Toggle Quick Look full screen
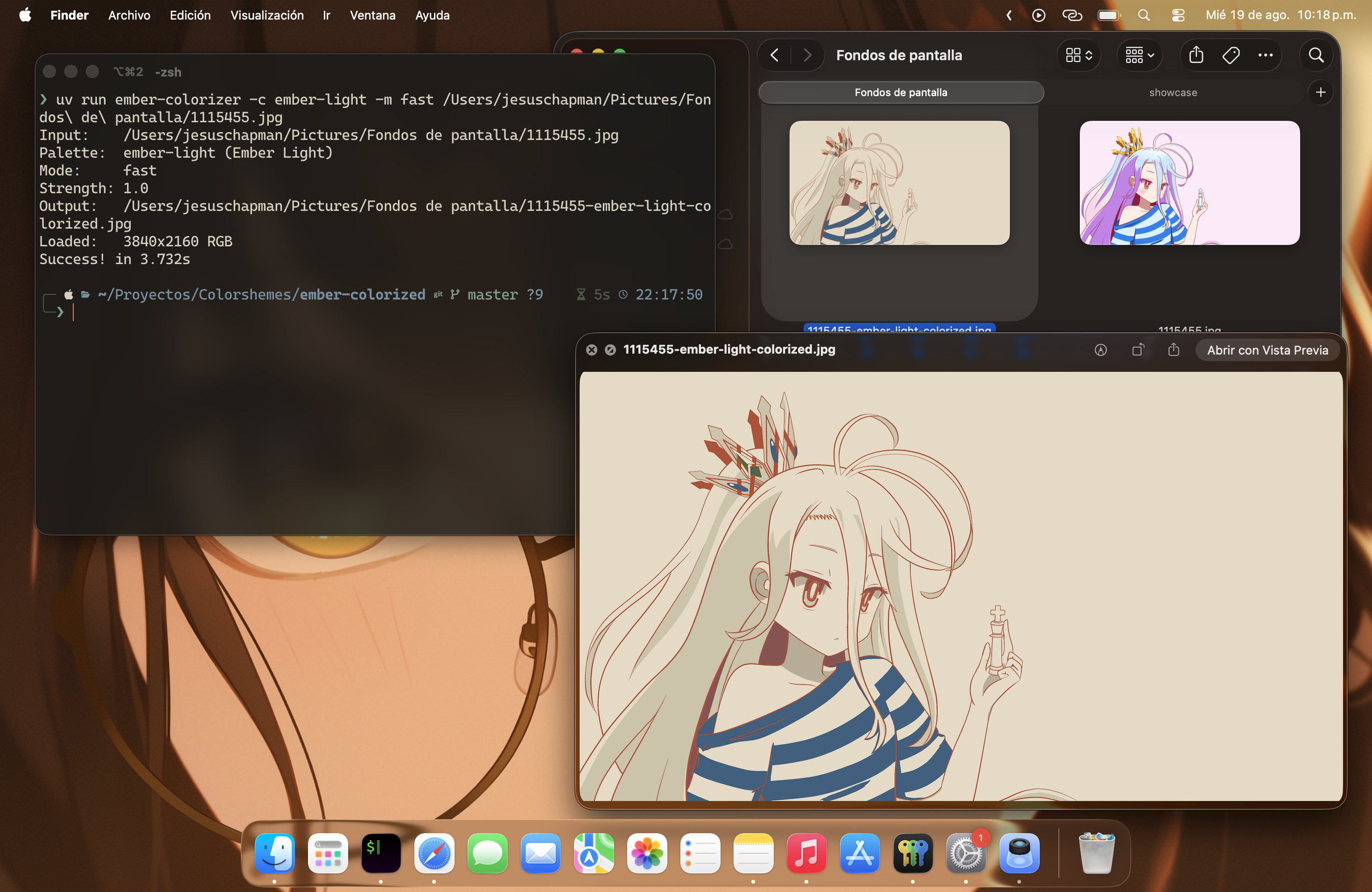 (x=610, y=350)
